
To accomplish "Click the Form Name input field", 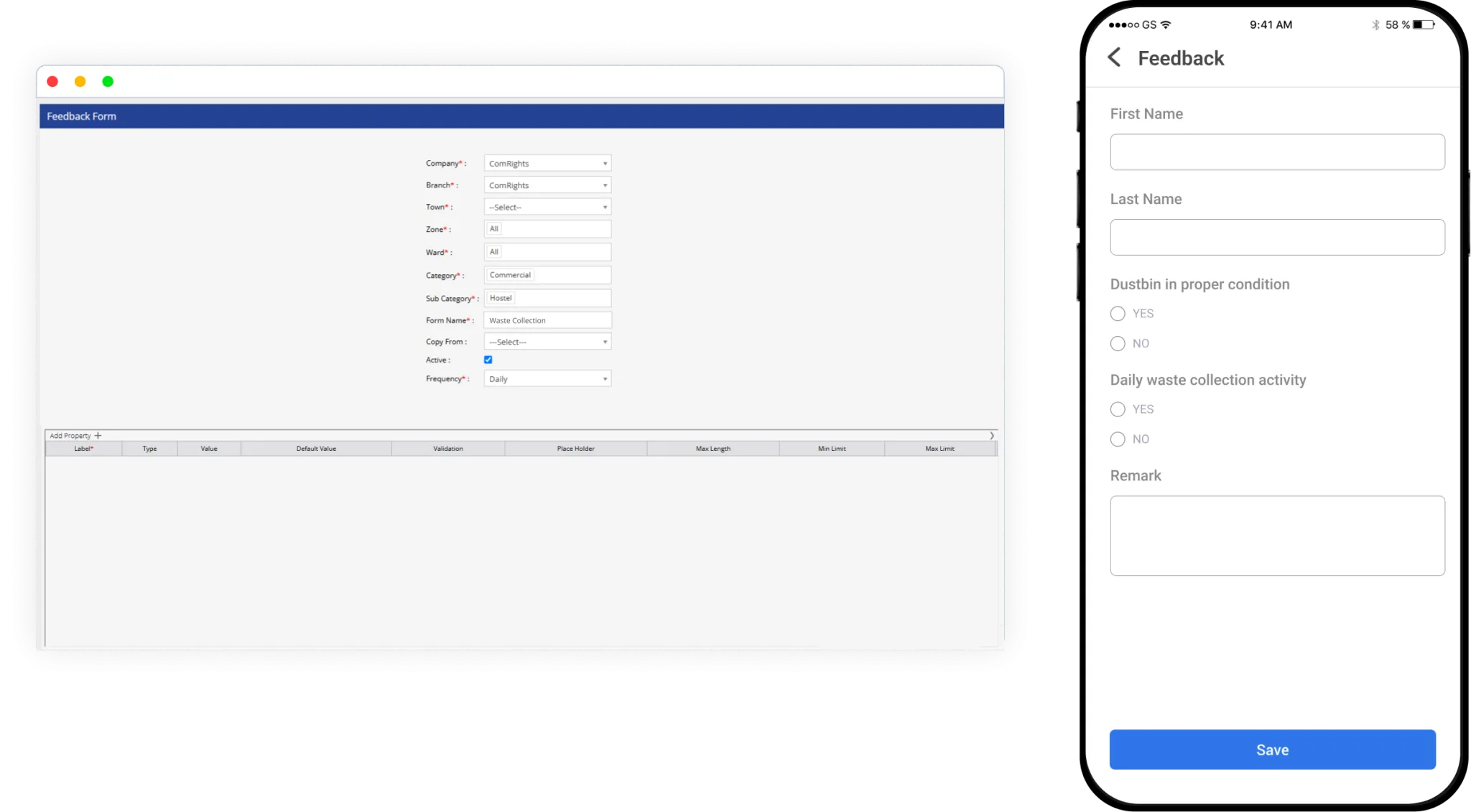I will pyautogui.click(x=547, y=321).
